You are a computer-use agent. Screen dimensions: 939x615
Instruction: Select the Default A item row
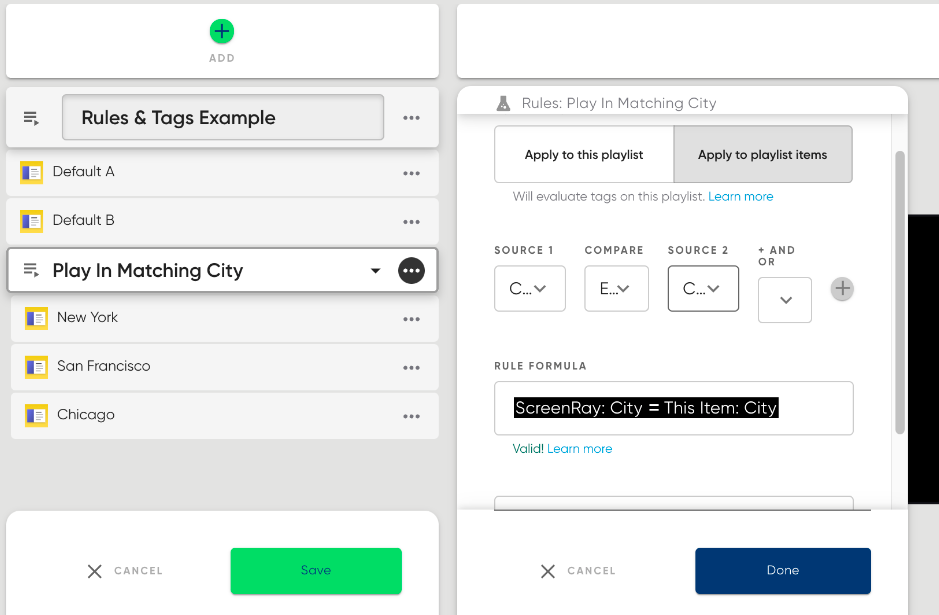(222, 173)
